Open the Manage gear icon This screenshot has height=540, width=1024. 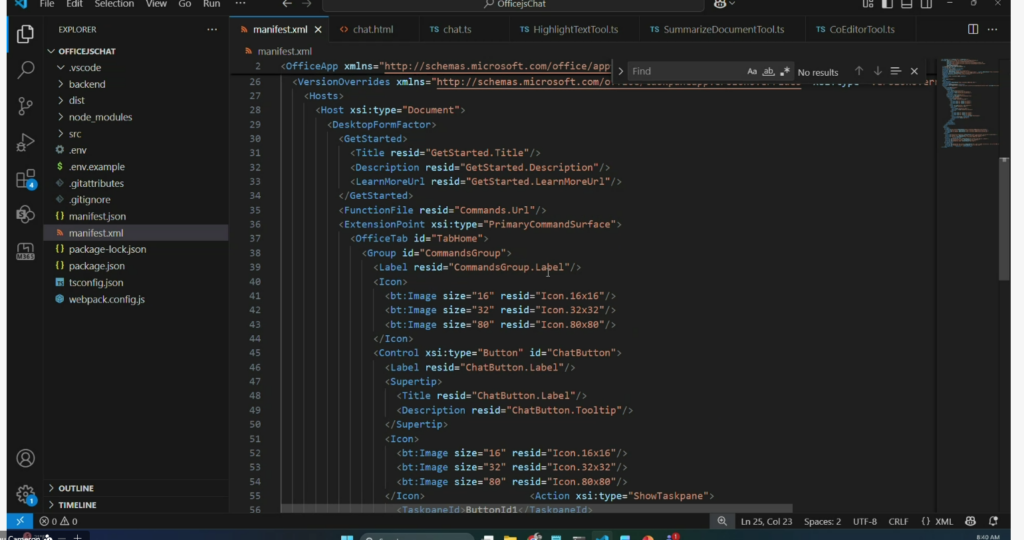(26, 494)
